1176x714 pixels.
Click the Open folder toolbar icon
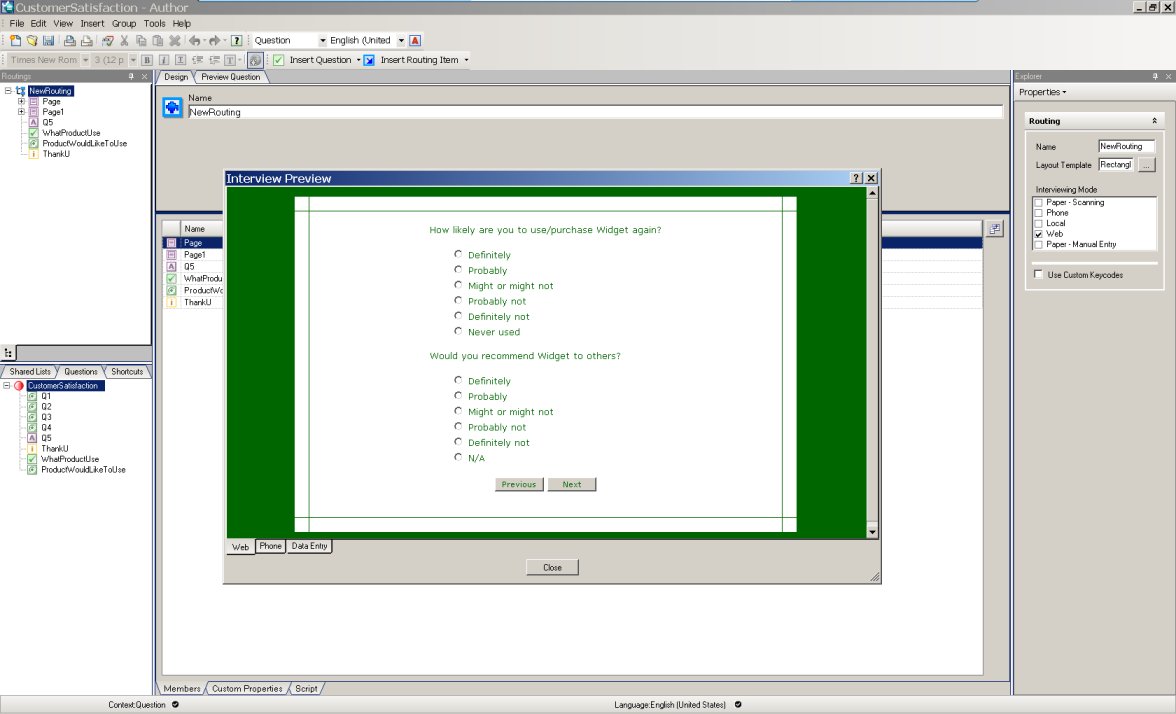pyautogui.click(x=32, y=40)
